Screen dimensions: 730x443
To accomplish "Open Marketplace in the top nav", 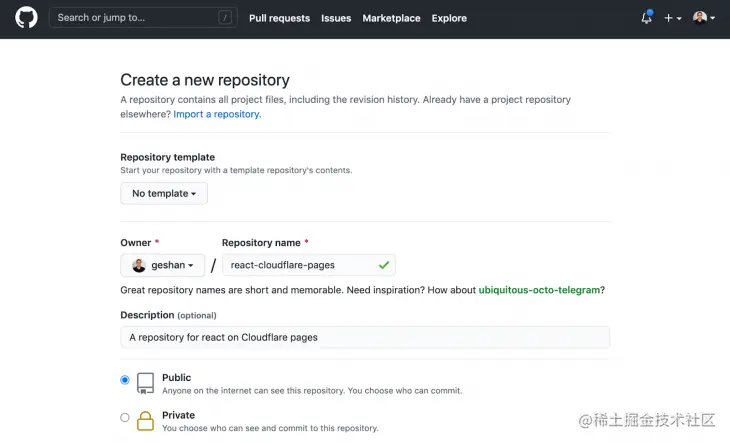I will 391,18.
